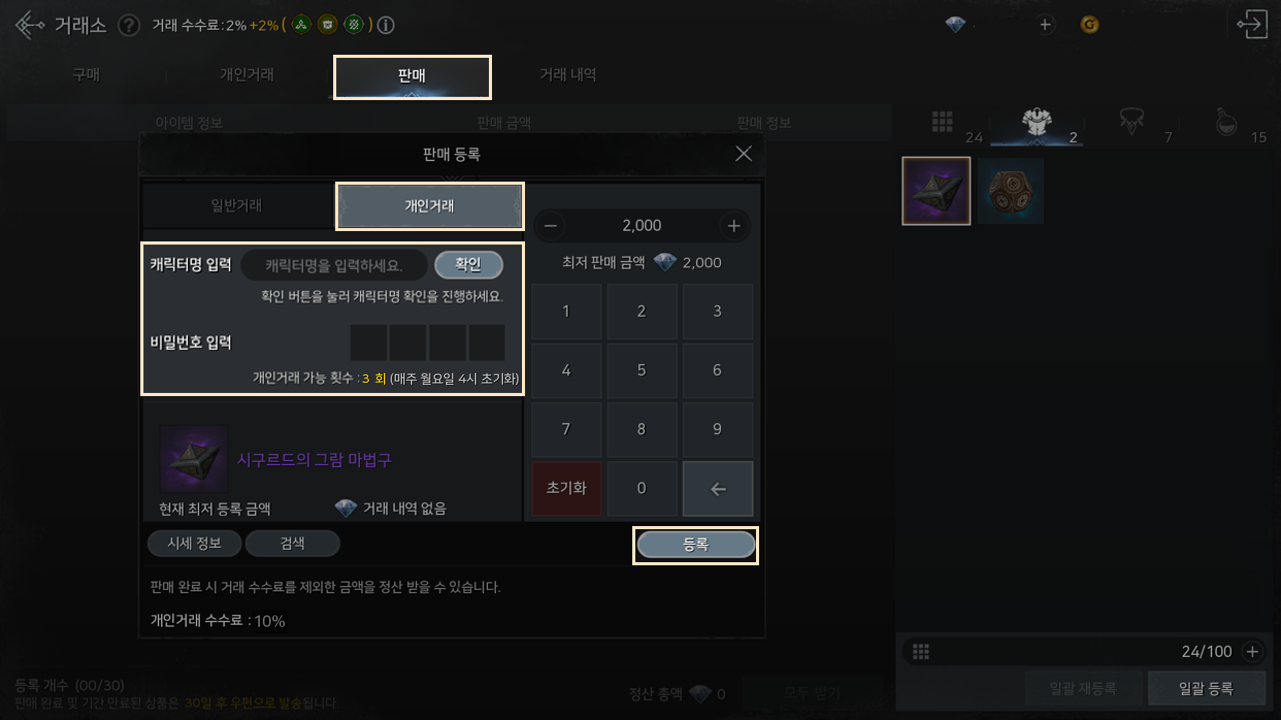Expand inventory slots with plus icon

1252,652
